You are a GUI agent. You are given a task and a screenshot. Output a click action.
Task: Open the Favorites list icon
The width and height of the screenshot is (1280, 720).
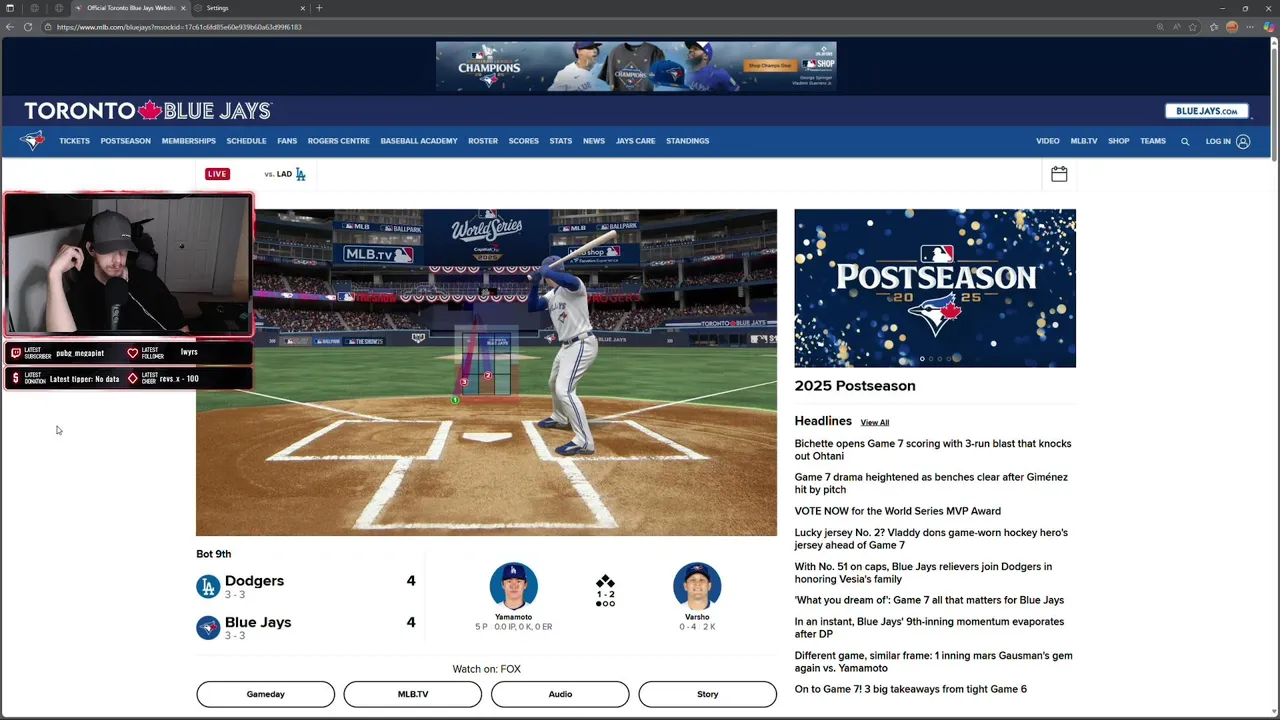1214,27
